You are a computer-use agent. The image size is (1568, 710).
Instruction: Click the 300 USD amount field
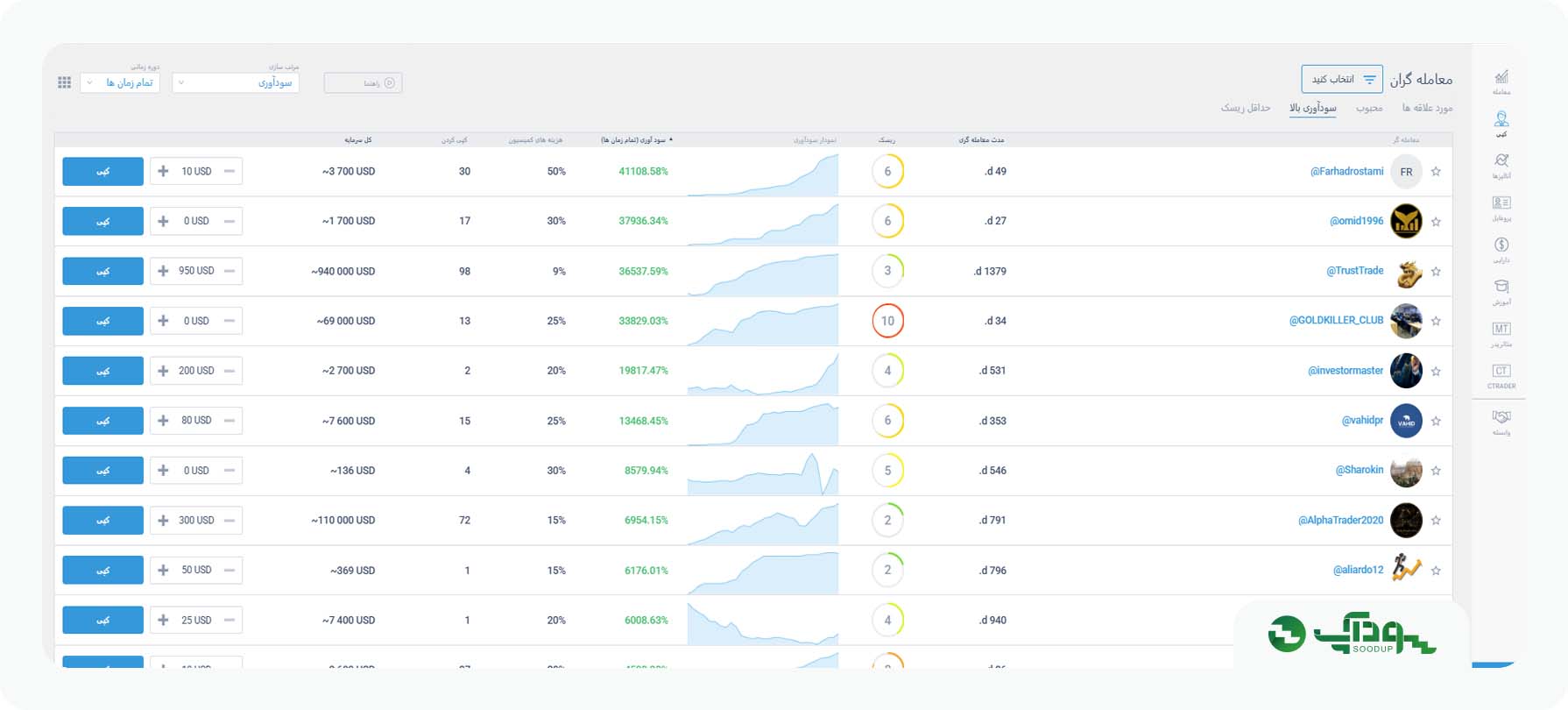coord(196,520)
